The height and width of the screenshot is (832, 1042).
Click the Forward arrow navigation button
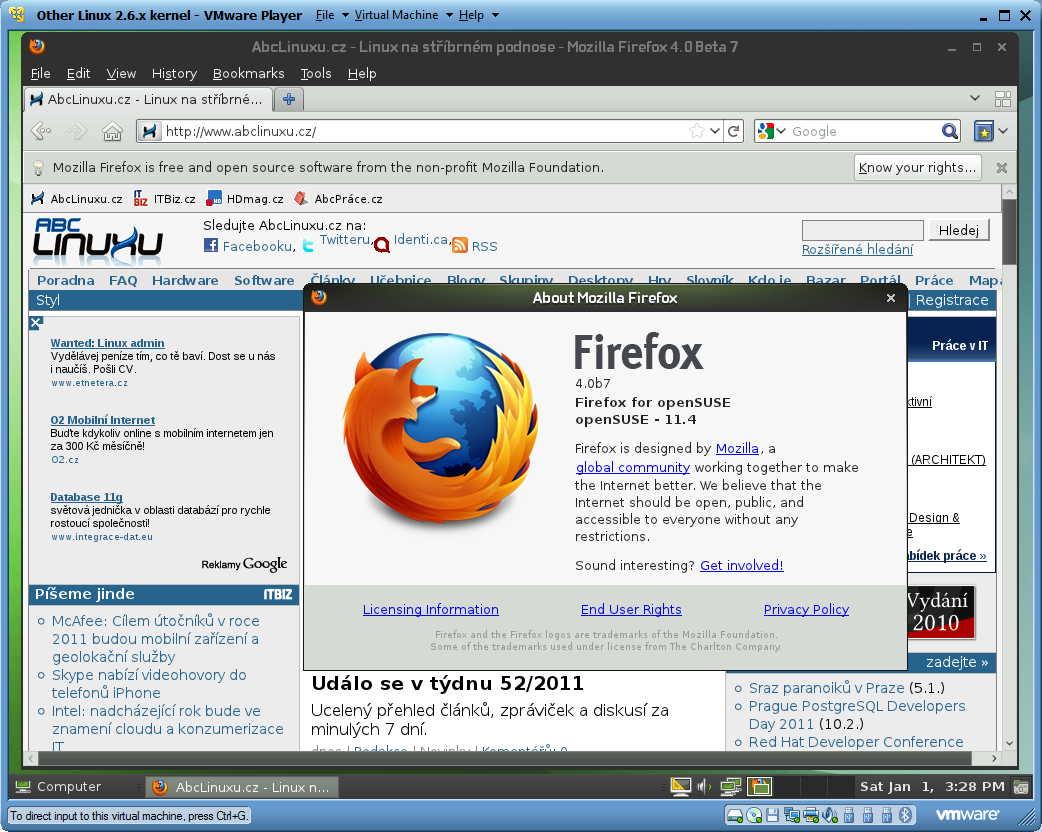[77, 131]
